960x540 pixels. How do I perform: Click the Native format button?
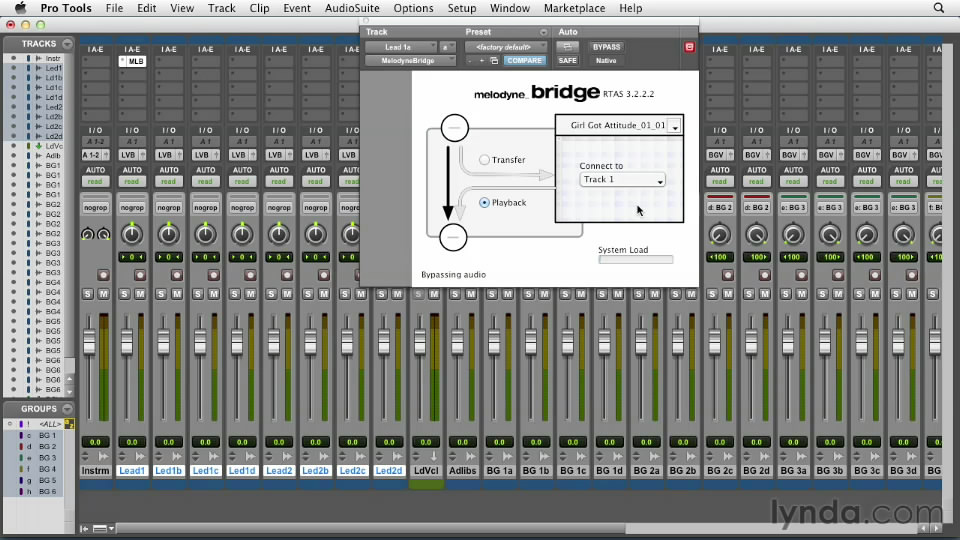click(x=606, y=61)
